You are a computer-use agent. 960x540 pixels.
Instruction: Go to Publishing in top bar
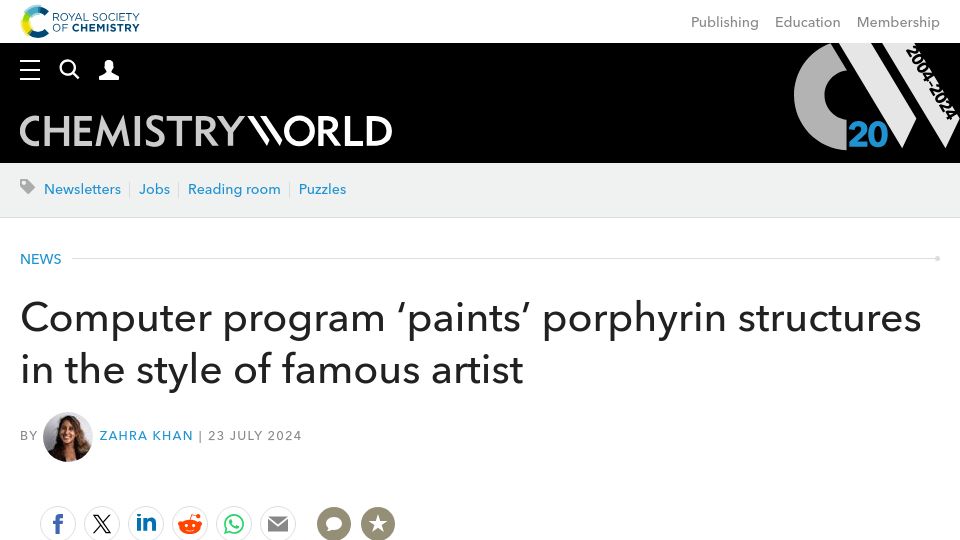click(x=724, y=22)
